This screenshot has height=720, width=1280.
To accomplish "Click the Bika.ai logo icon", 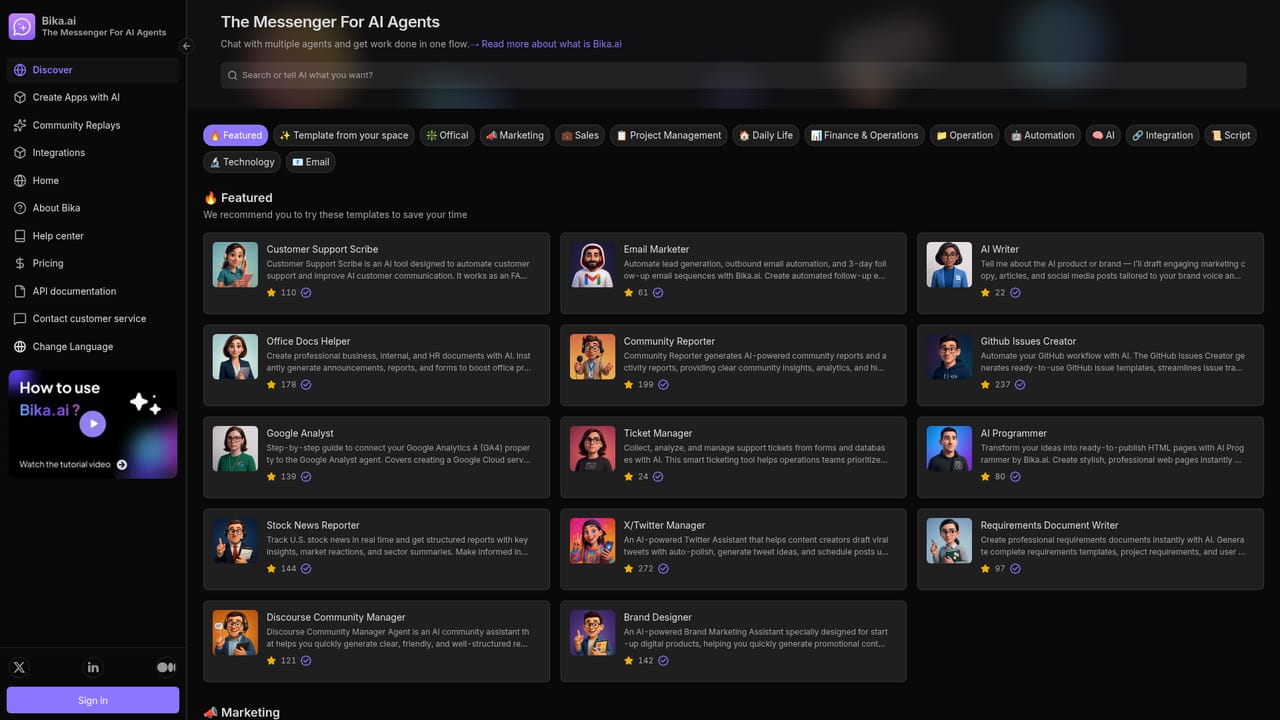I will (x=22, y=26).
